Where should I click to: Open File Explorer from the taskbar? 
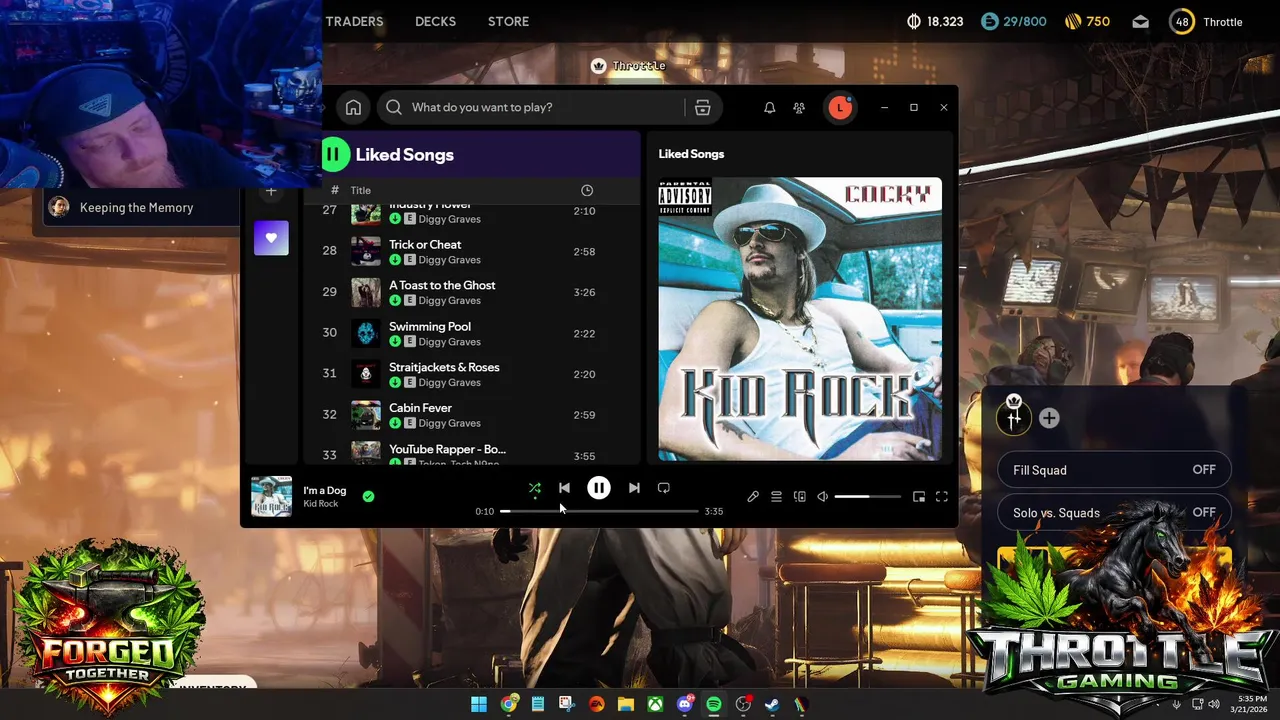click(626, 704)
